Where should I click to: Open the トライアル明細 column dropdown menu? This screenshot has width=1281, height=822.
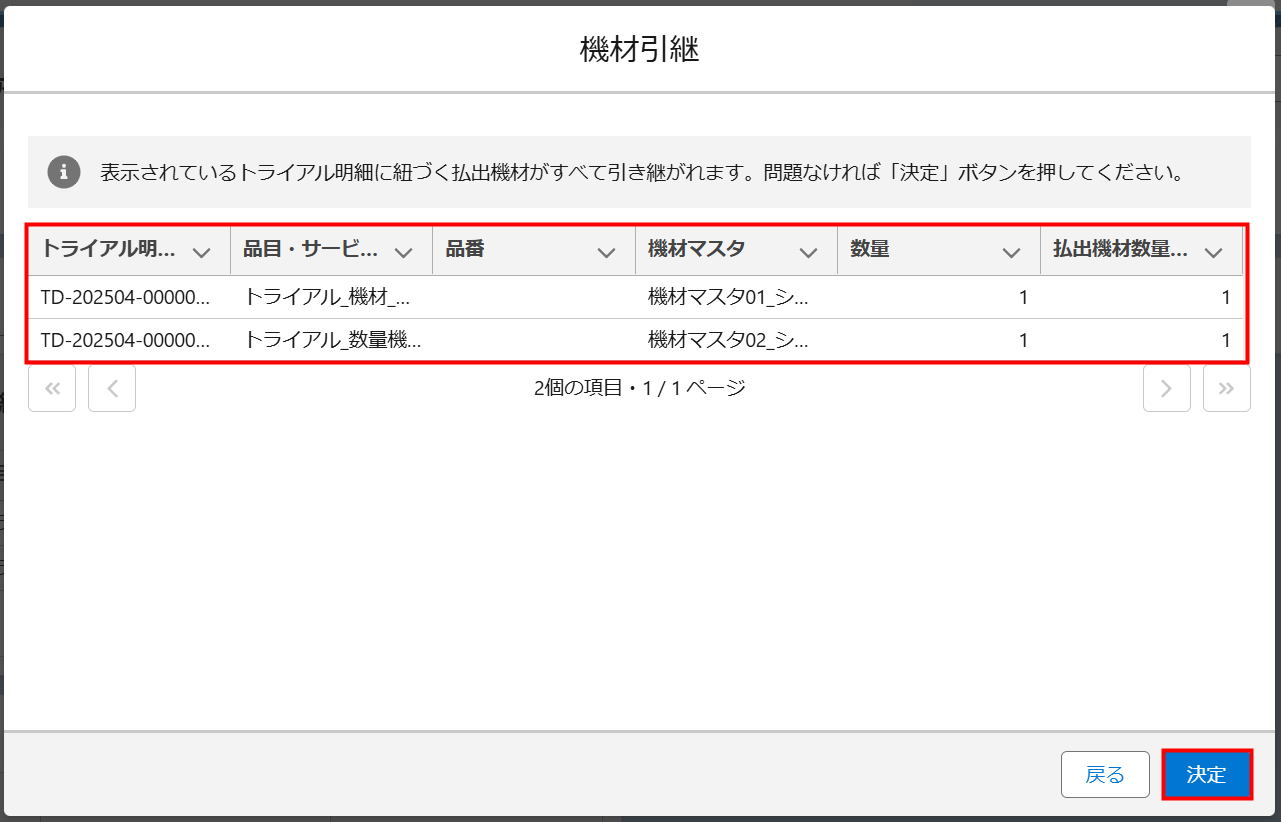(201, 252)
